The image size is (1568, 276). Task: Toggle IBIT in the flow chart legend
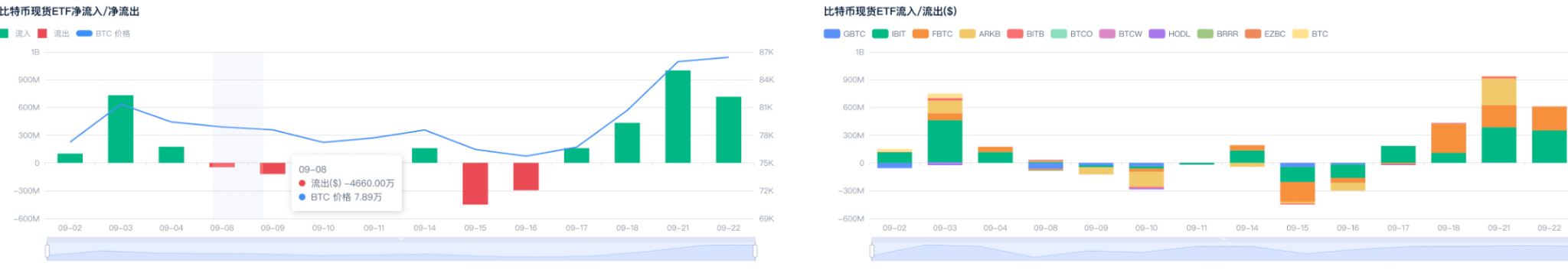[x=889, y=34]
